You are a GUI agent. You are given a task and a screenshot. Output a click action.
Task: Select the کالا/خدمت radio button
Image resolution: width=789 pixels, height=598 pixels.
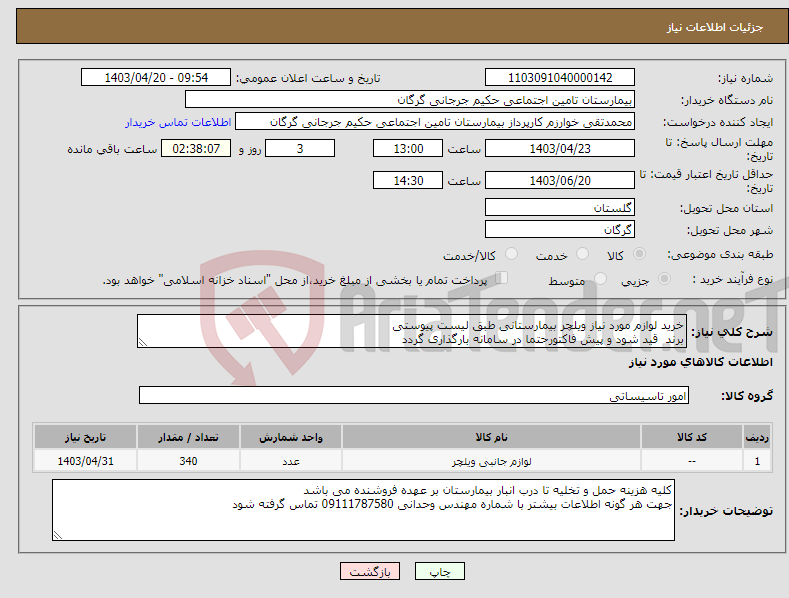tap(511, 254)
